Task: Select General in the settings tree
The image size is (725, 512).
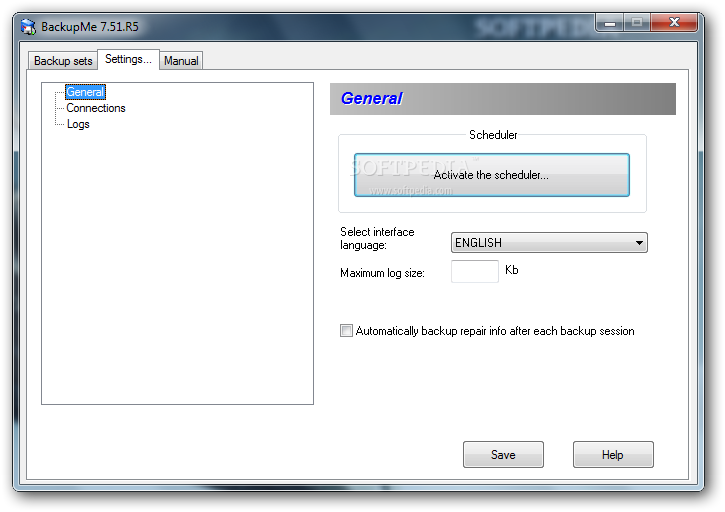Action: click(85, 92)
